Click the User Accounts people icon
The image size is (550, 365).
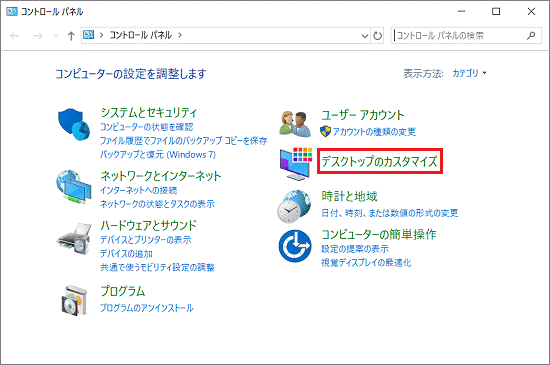click(295, 123)
